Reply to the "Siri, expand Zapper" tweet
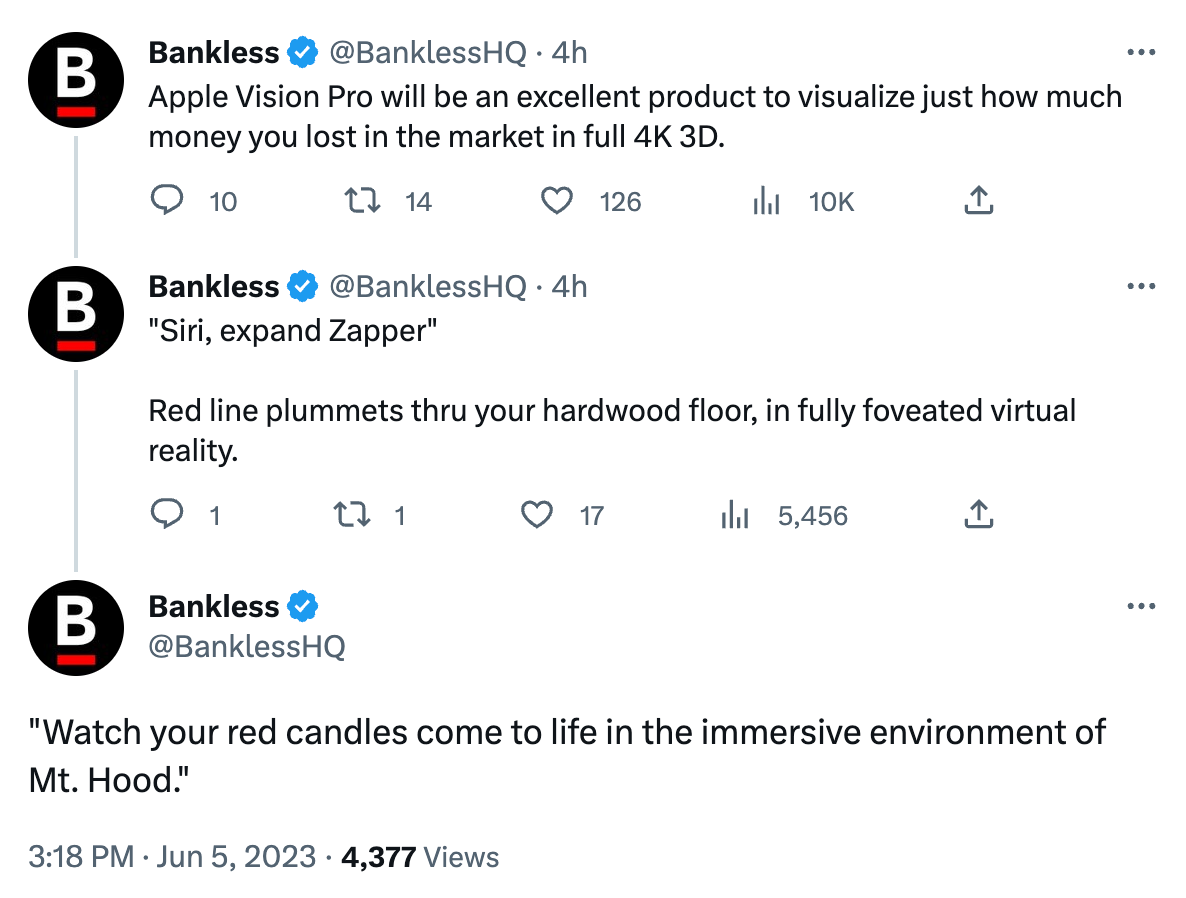Image resolution: width=1186 pixels, height=898 pixels. click(167, 515)
